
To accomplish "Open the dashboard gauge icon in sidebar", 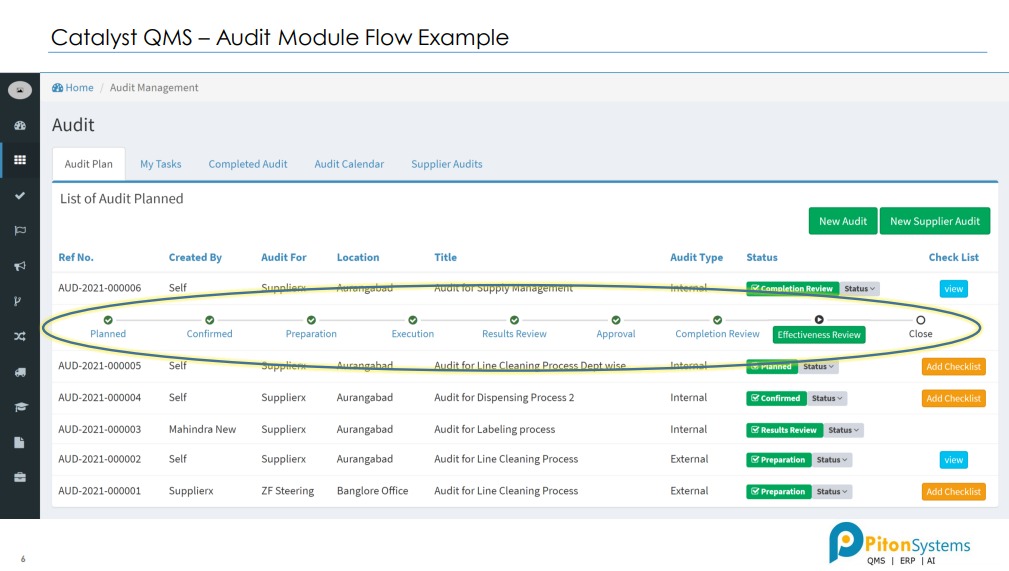I will pos(20,126).
